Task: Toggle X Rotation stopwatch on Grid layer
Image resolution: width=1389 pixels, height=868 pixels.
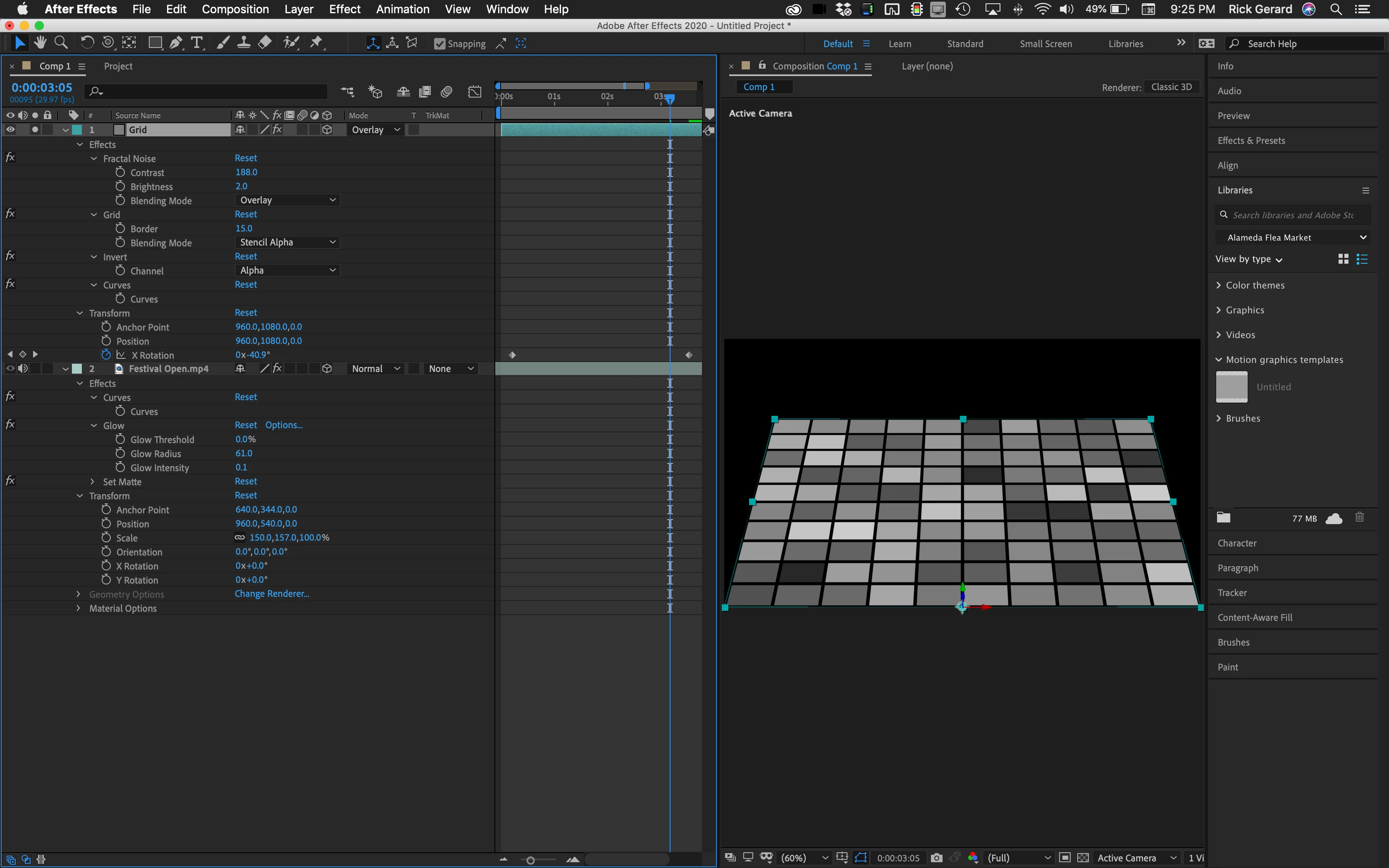Action: (x=106, y=355)
